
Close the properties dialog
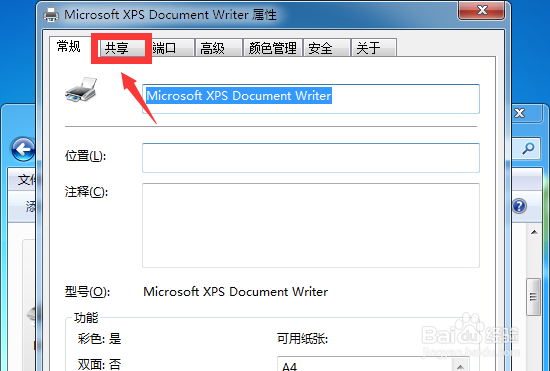pyautogui.click(x=482, y=10)
